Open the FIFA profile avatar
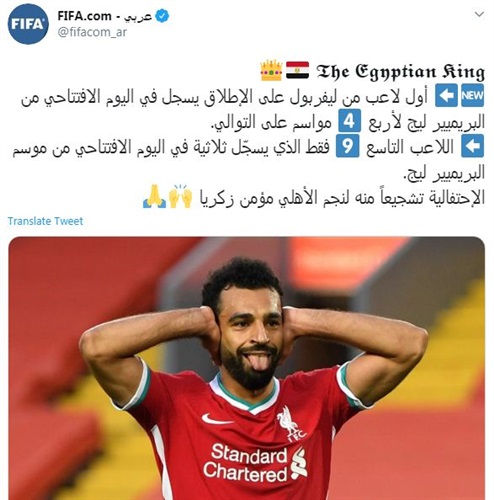The height and width of the screenshot is (500, 494). [x=28, y=25]
